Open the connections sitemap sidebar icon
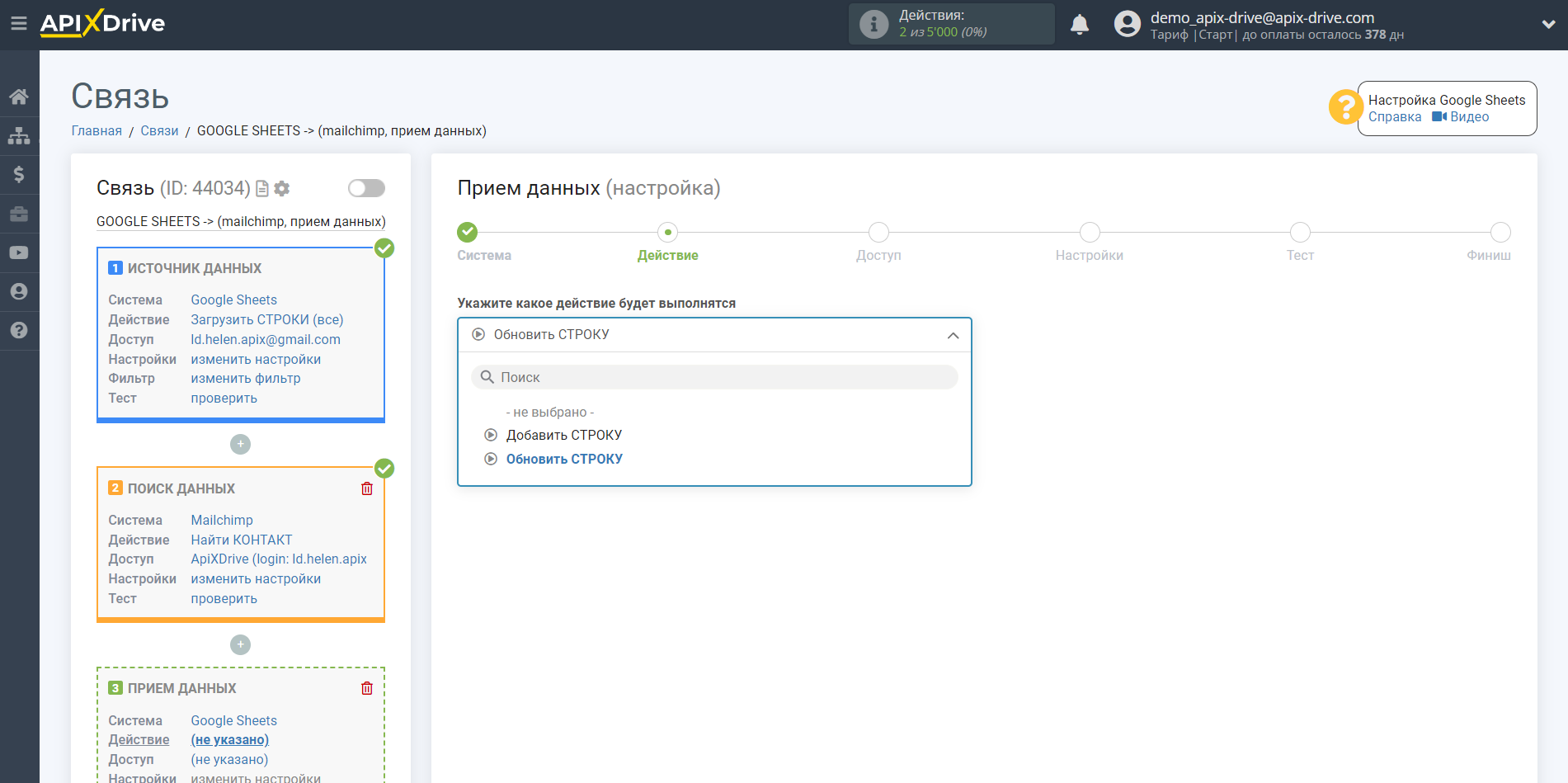 tap(19, 136)
